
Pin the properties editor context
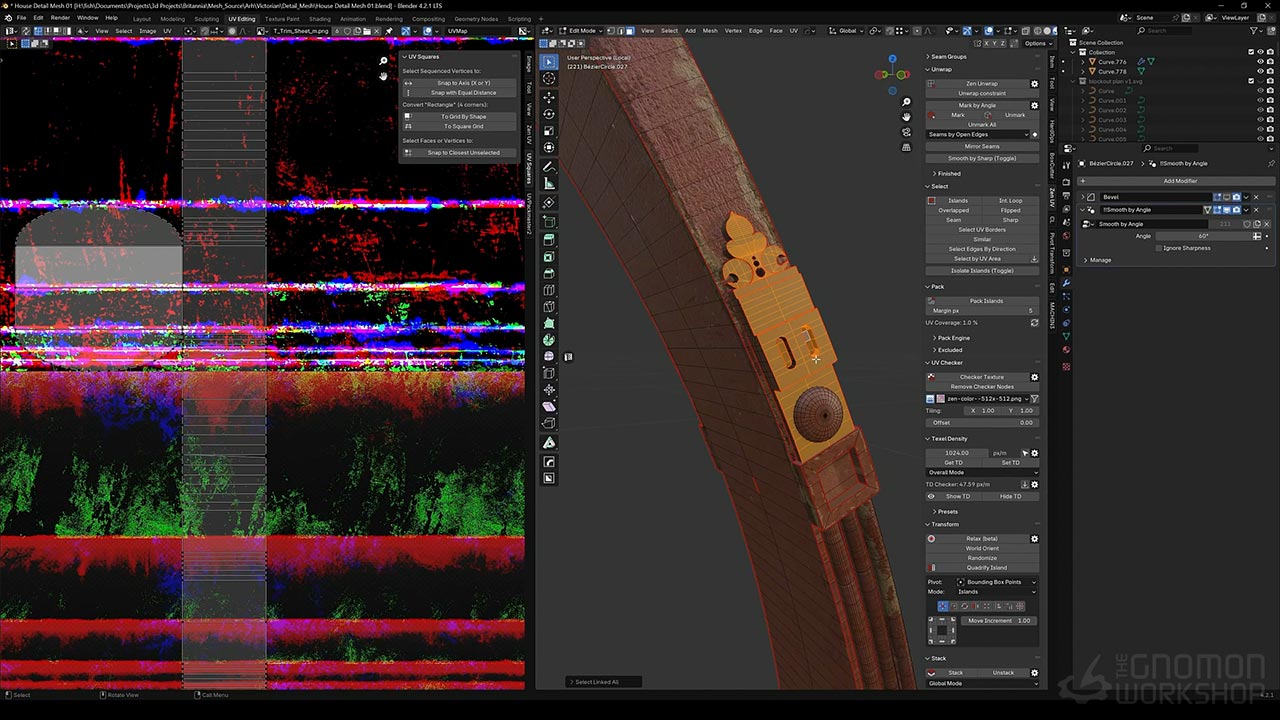[x=1271, y=163]
